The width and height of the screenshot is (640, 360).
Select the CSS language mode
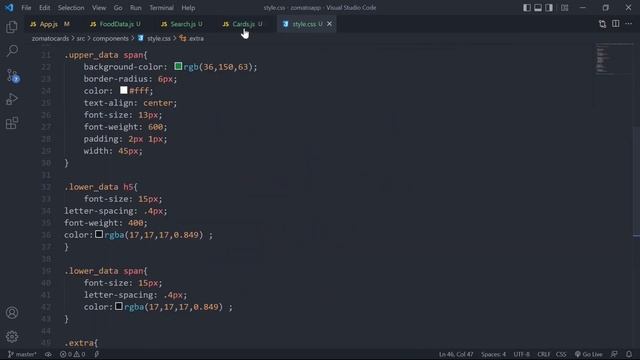click(561, 354)
